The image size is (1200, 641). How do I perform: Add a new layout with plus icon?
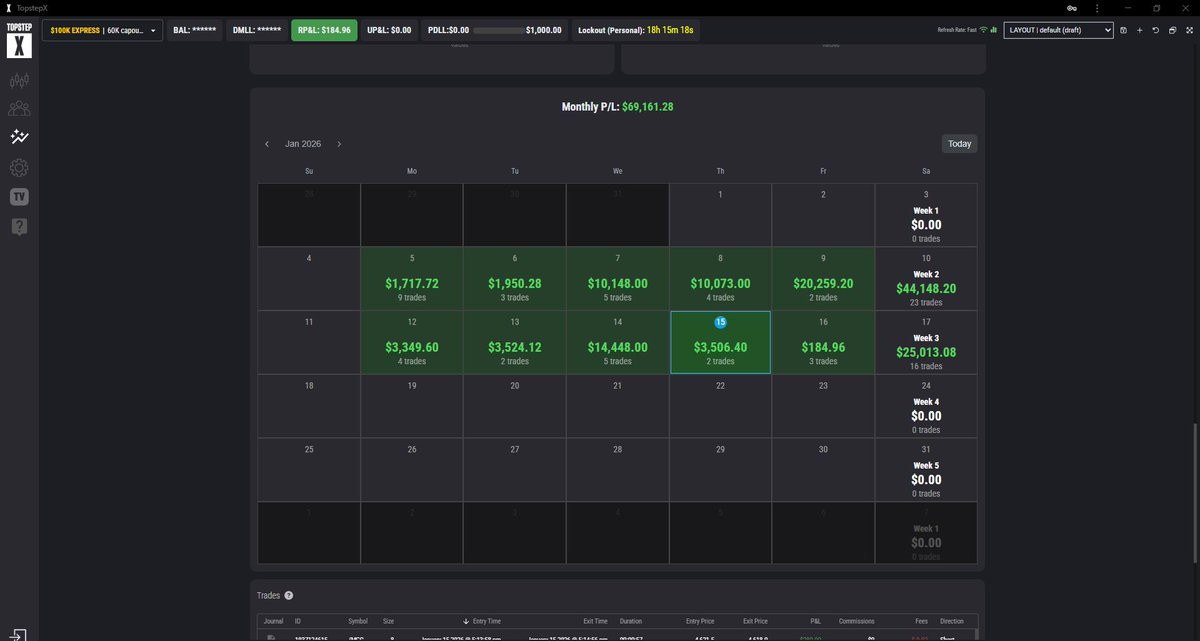pyautogui.click(x=1139, y=30)
